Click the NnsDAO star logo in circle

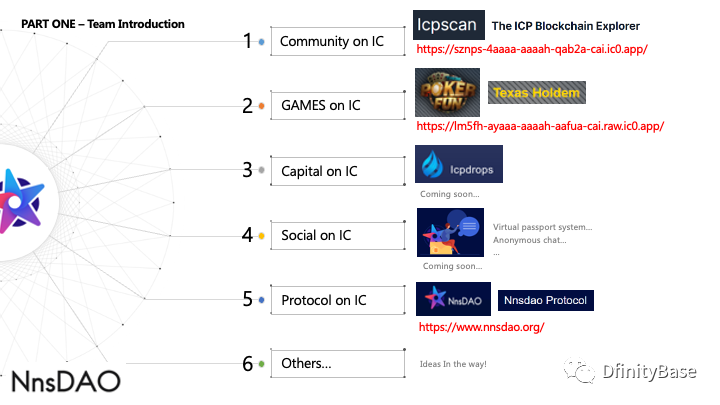[x=21, y=201]
